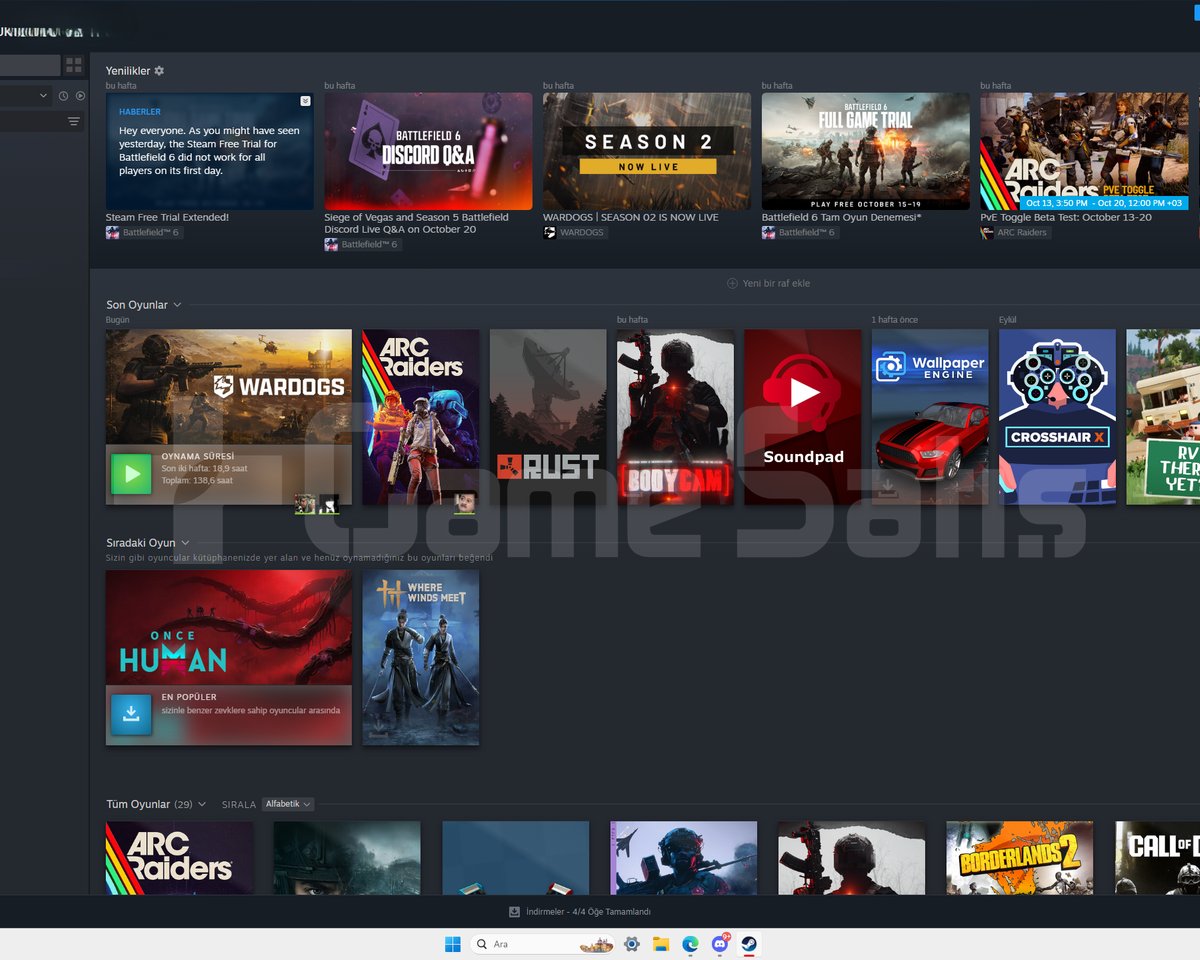The width and height of the screenshot is (1200, 960).
Task: Switch library sidebar to grid view icon
Action: 74,65
